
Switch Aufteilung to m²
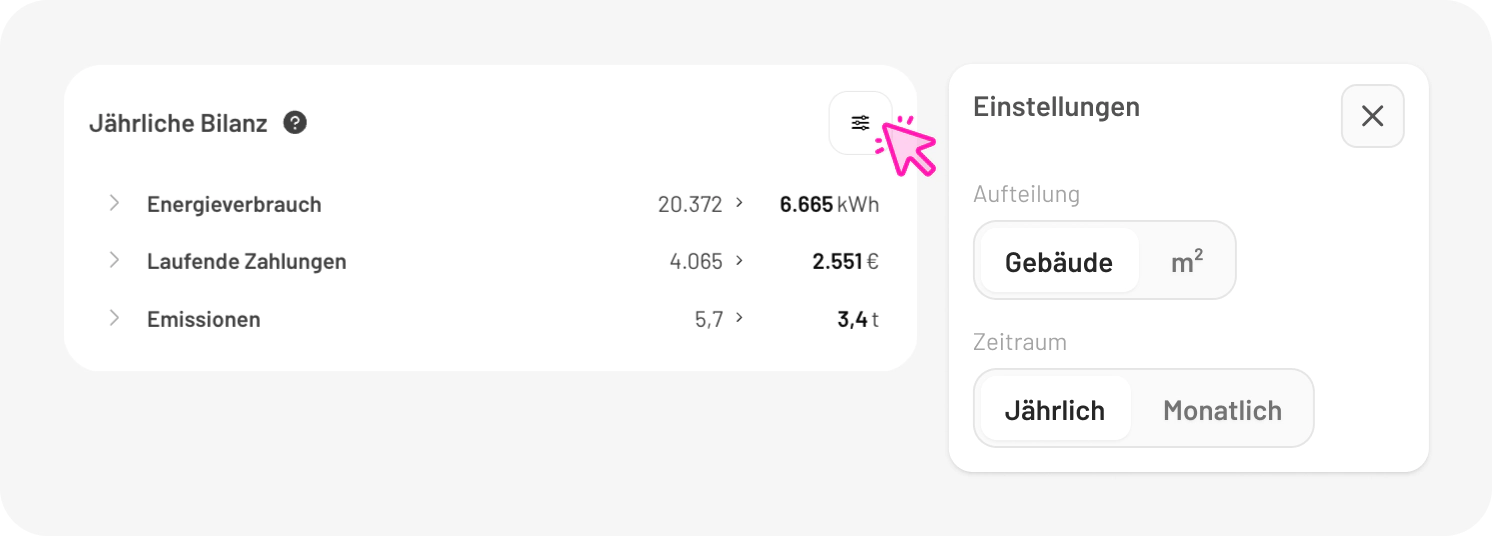(1187, 262)
